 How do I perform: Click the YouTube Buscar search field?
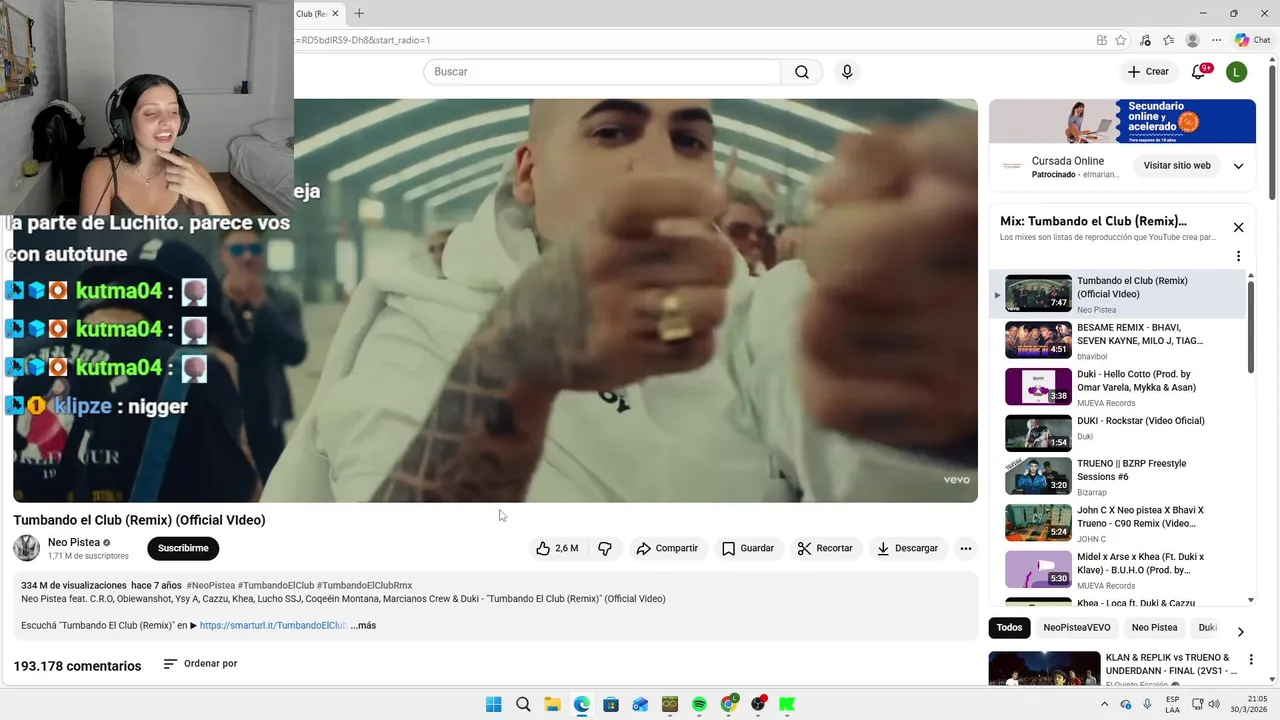click(602, 72)
